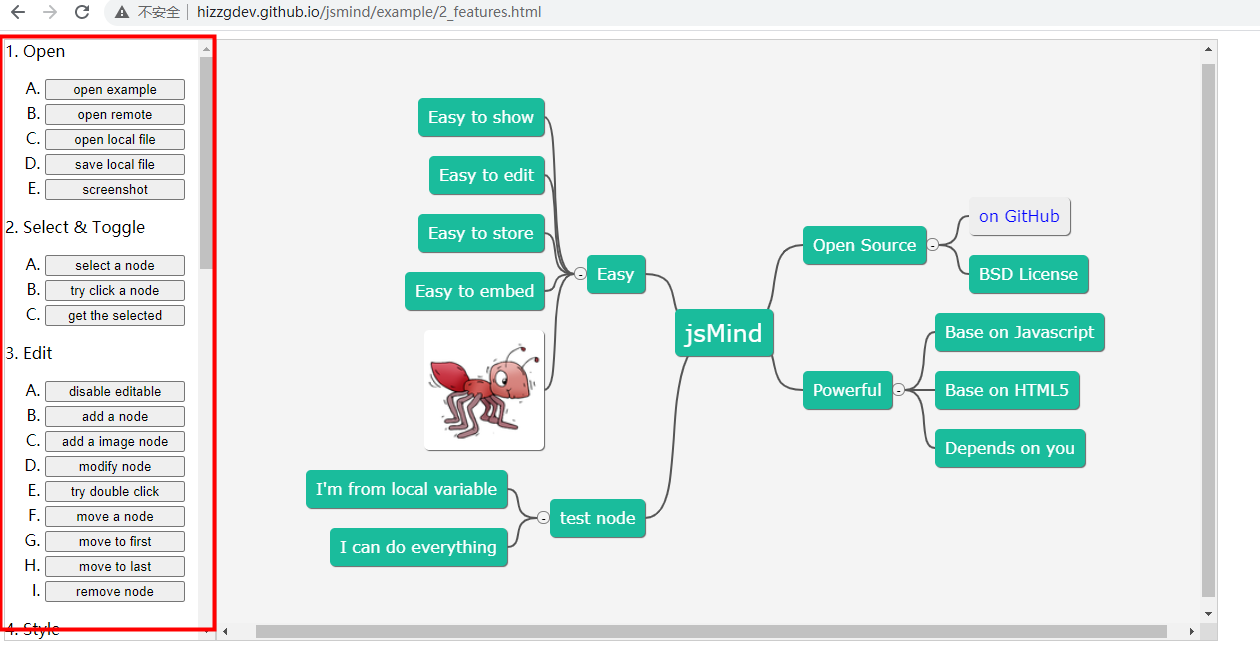Click the 'add a node' button
The width and height of the screenshot is (1260, 661).
coord(115,417)
